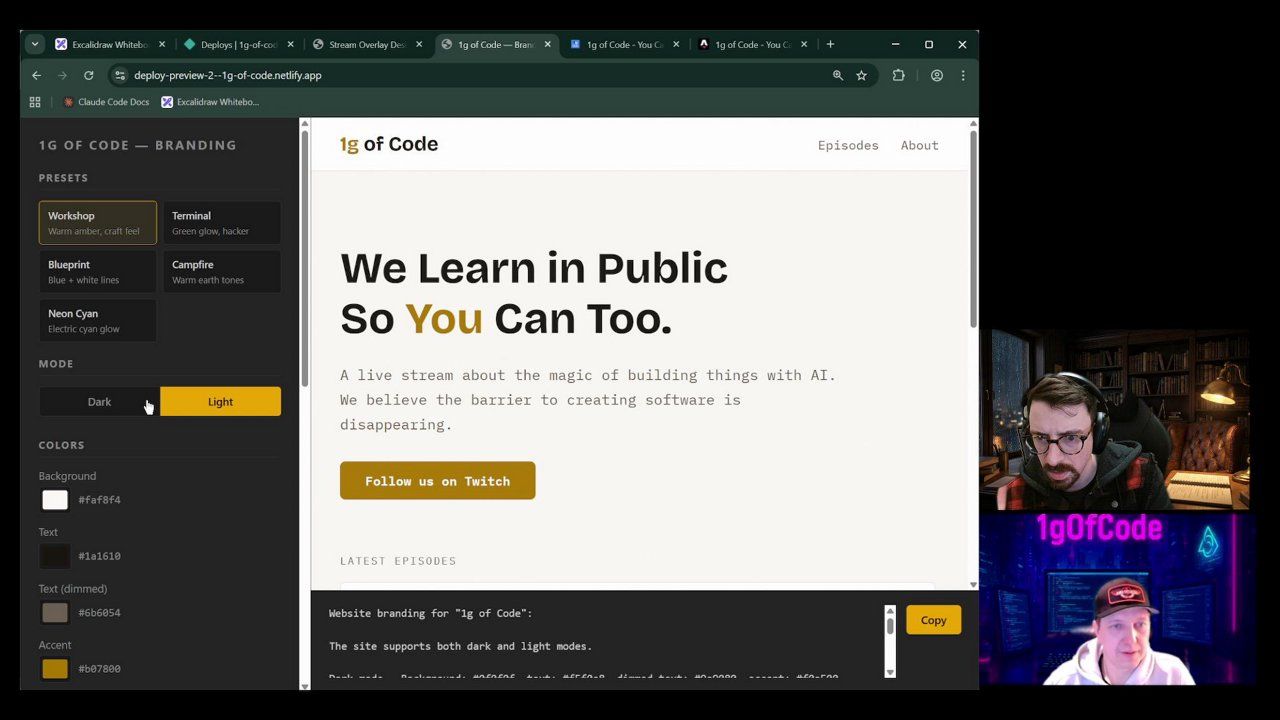Screen dimensions: 1280x720
Task: Click the Claude Code Docs bookmark
Action: [106, 102]
